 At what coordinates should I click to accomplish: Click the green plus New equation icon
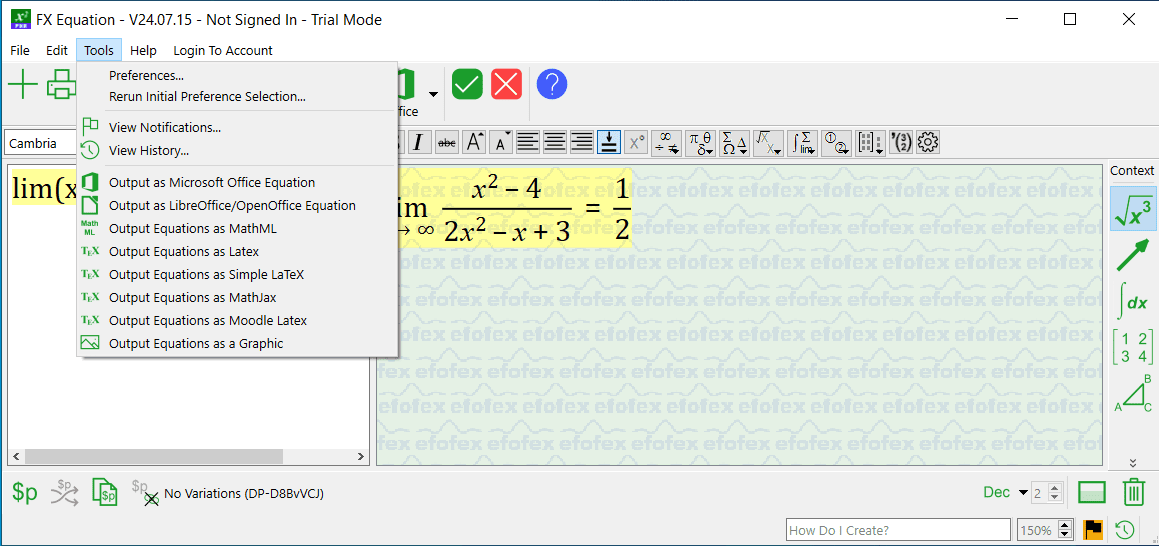[23, 84]
